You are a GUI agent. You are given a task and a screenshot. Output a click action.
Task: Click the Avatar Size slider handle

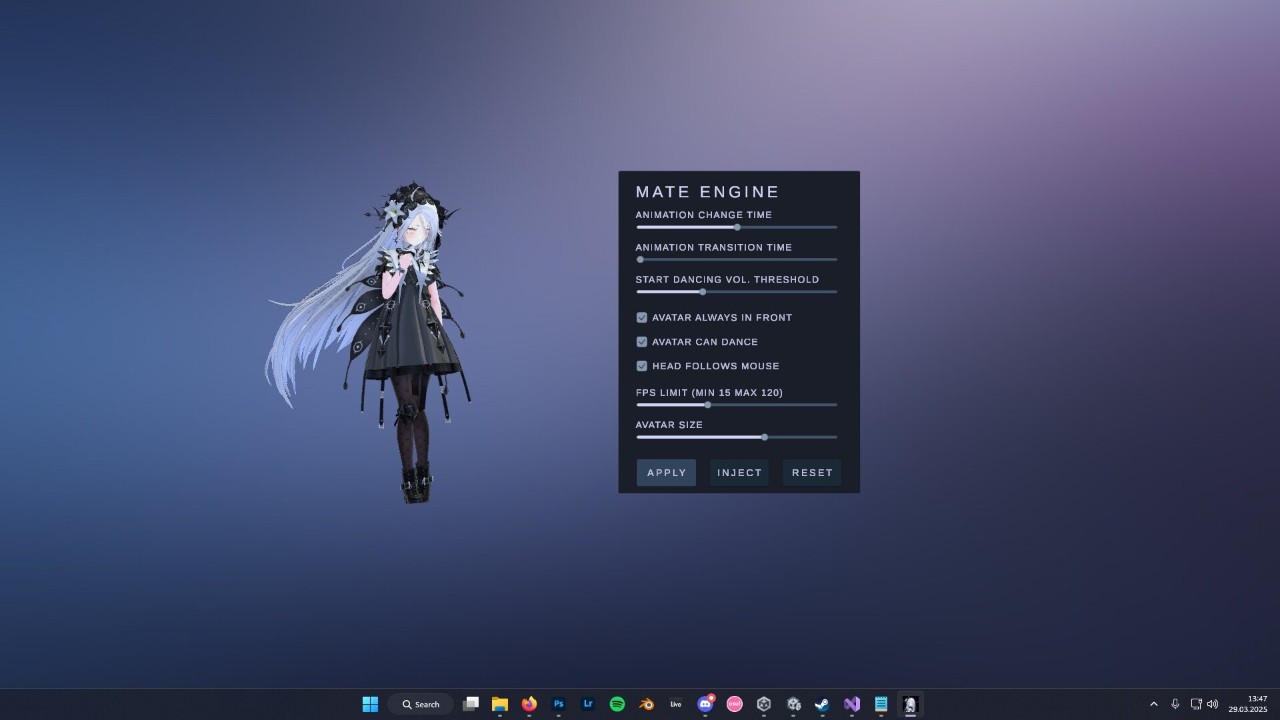pos(765,437)
